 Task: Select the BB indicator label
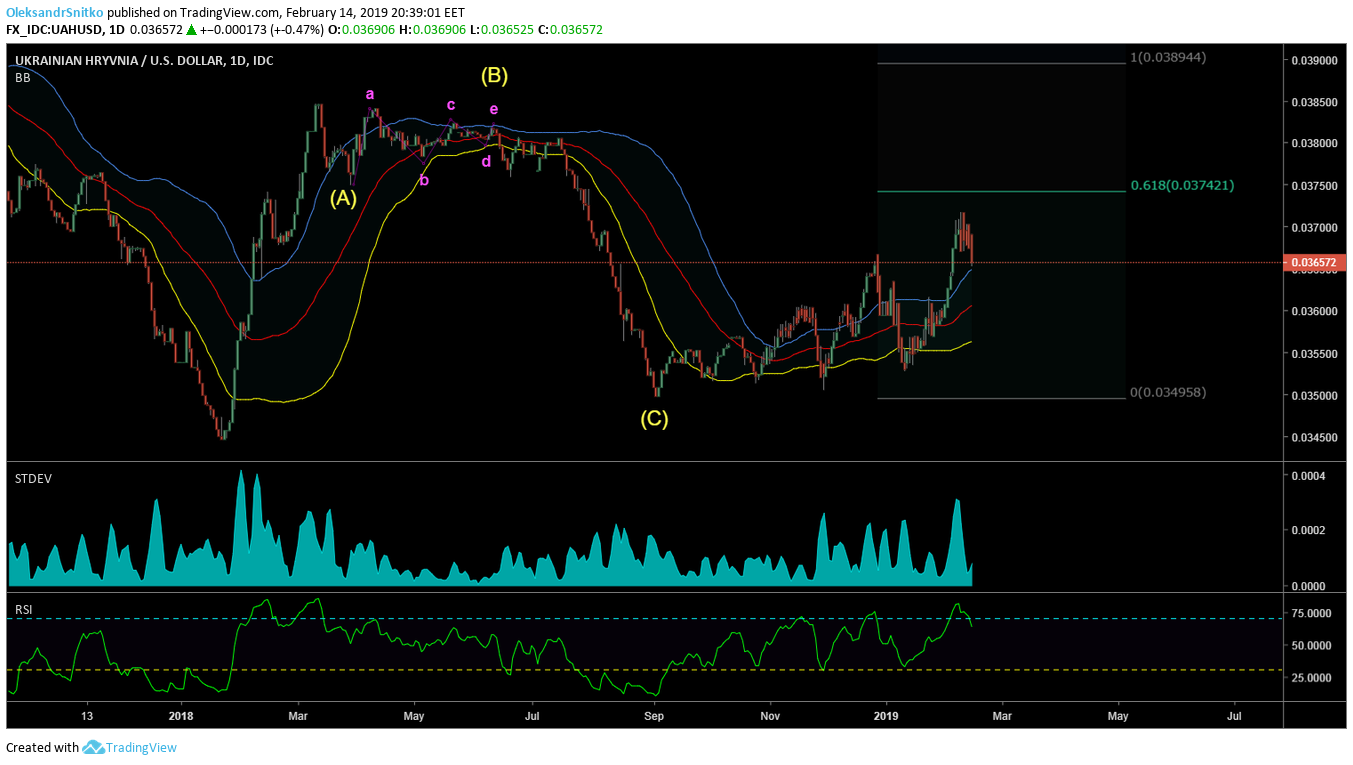[x=22, y=77]
